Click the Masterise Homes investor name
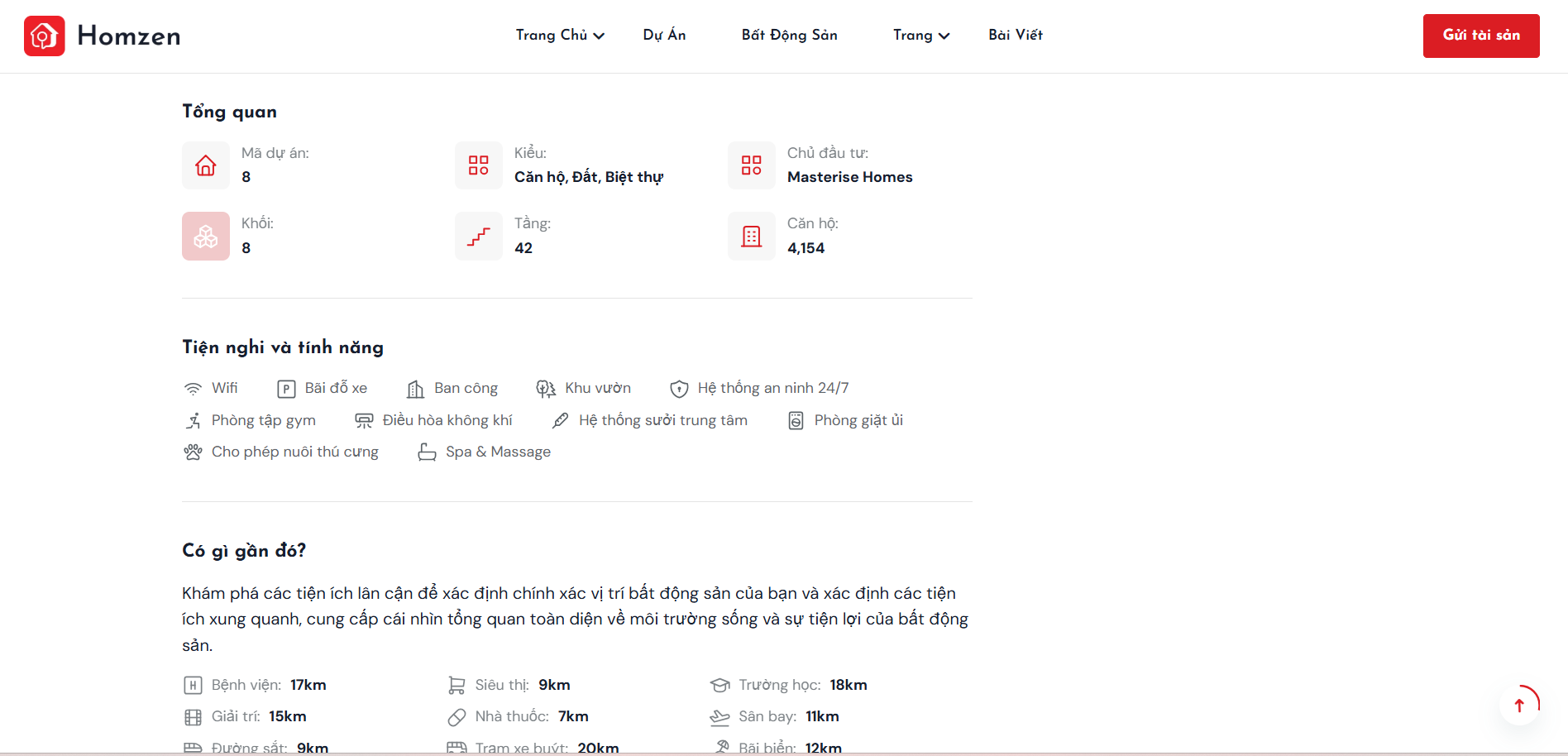 click(x=849, y=177)
